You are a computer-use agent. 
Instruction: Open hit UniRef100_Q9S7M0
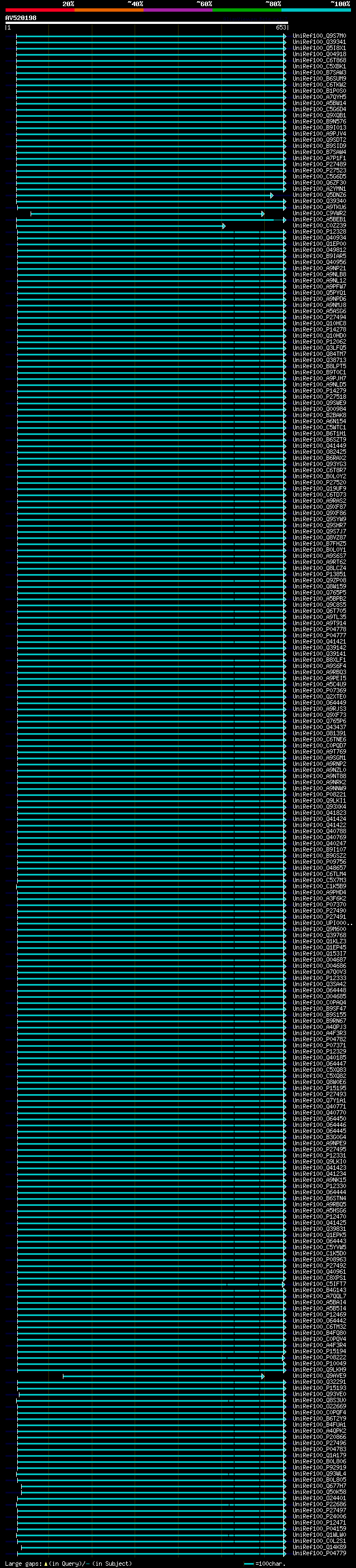(x=319, y=36)
